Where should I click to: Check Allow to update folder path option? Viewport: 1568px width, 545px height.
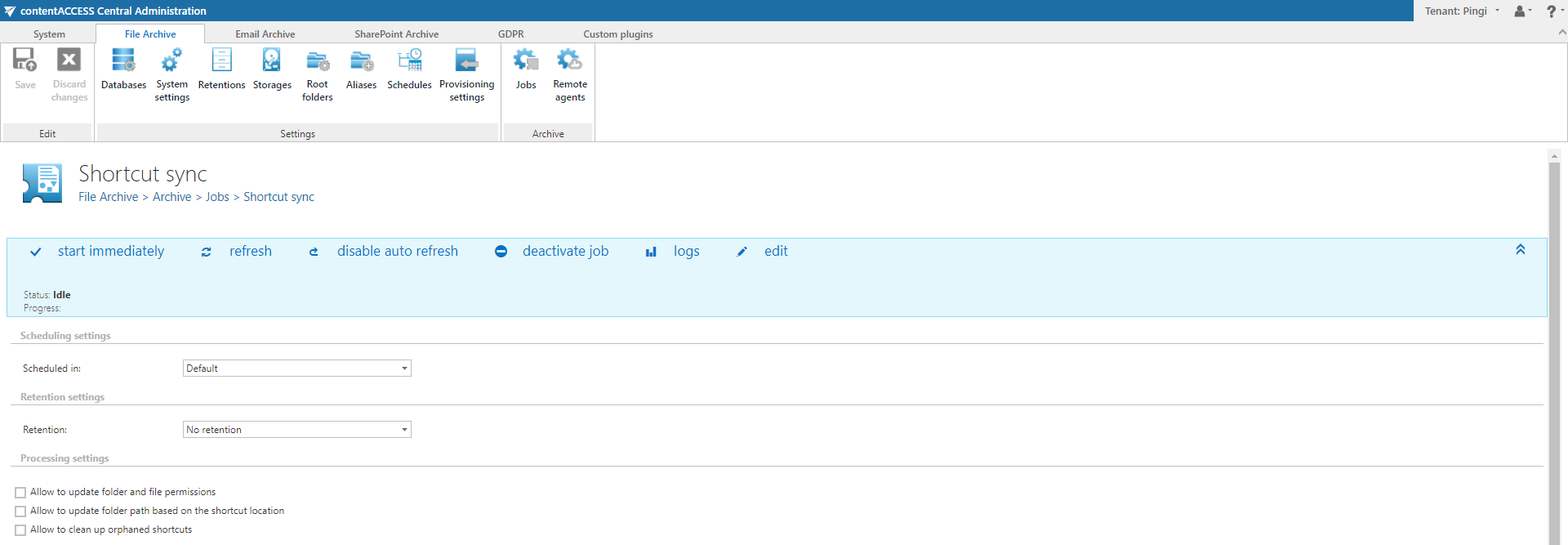tap(20, 511)
